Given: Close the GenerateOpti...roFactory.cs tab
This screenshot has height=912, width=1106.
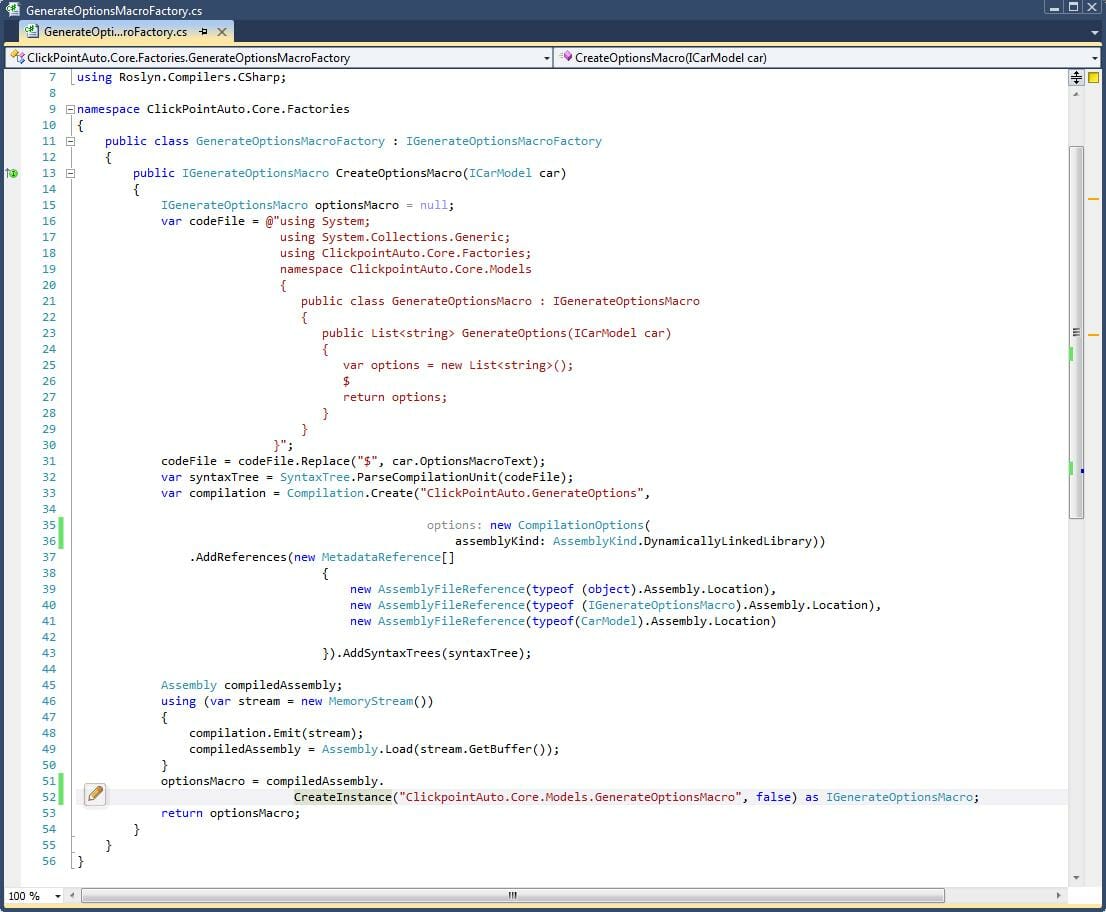Looking at the screenshot, I should click(x=221, y=32).
